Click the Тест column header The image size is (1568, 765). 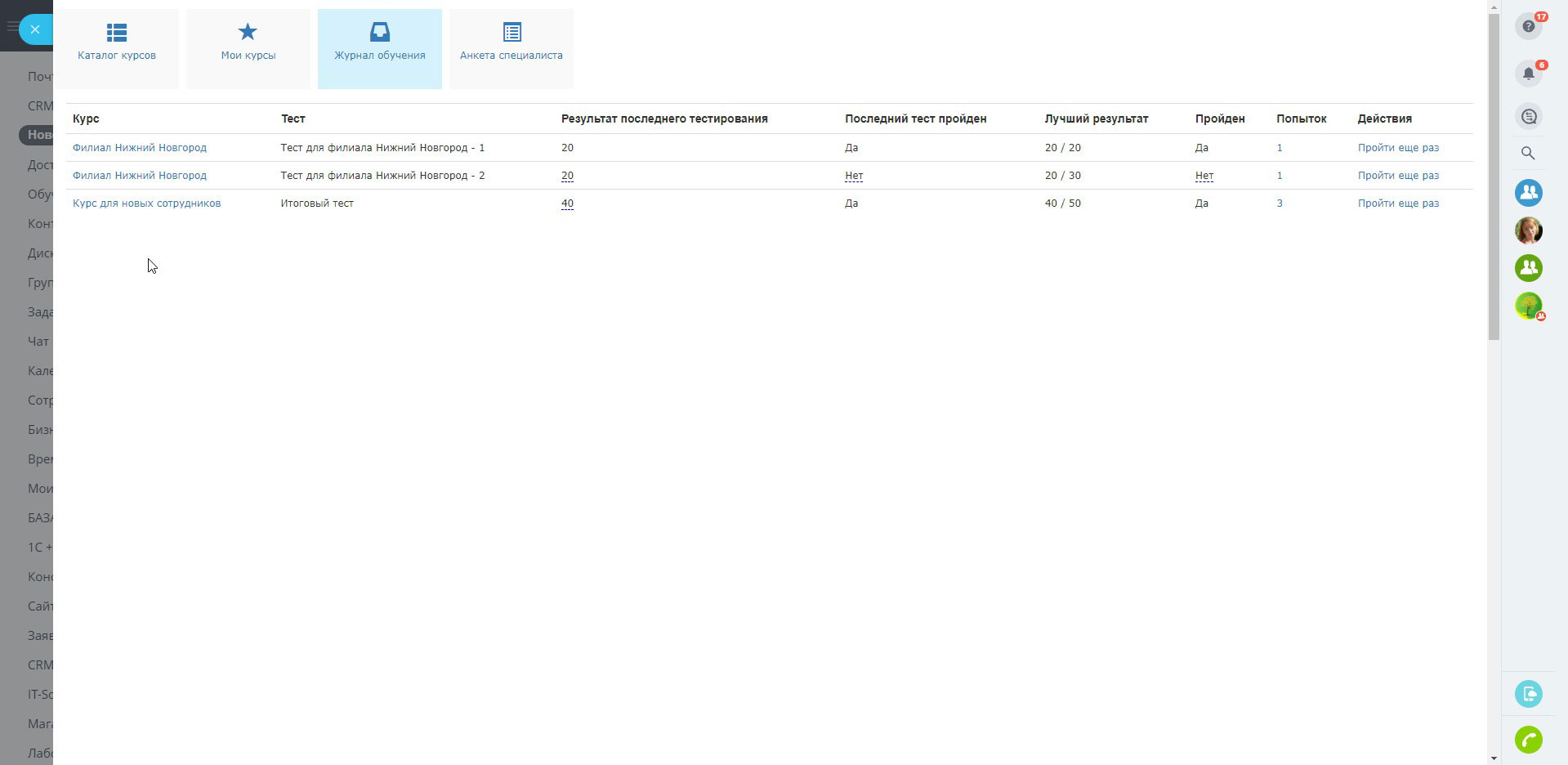coord(293,119)
